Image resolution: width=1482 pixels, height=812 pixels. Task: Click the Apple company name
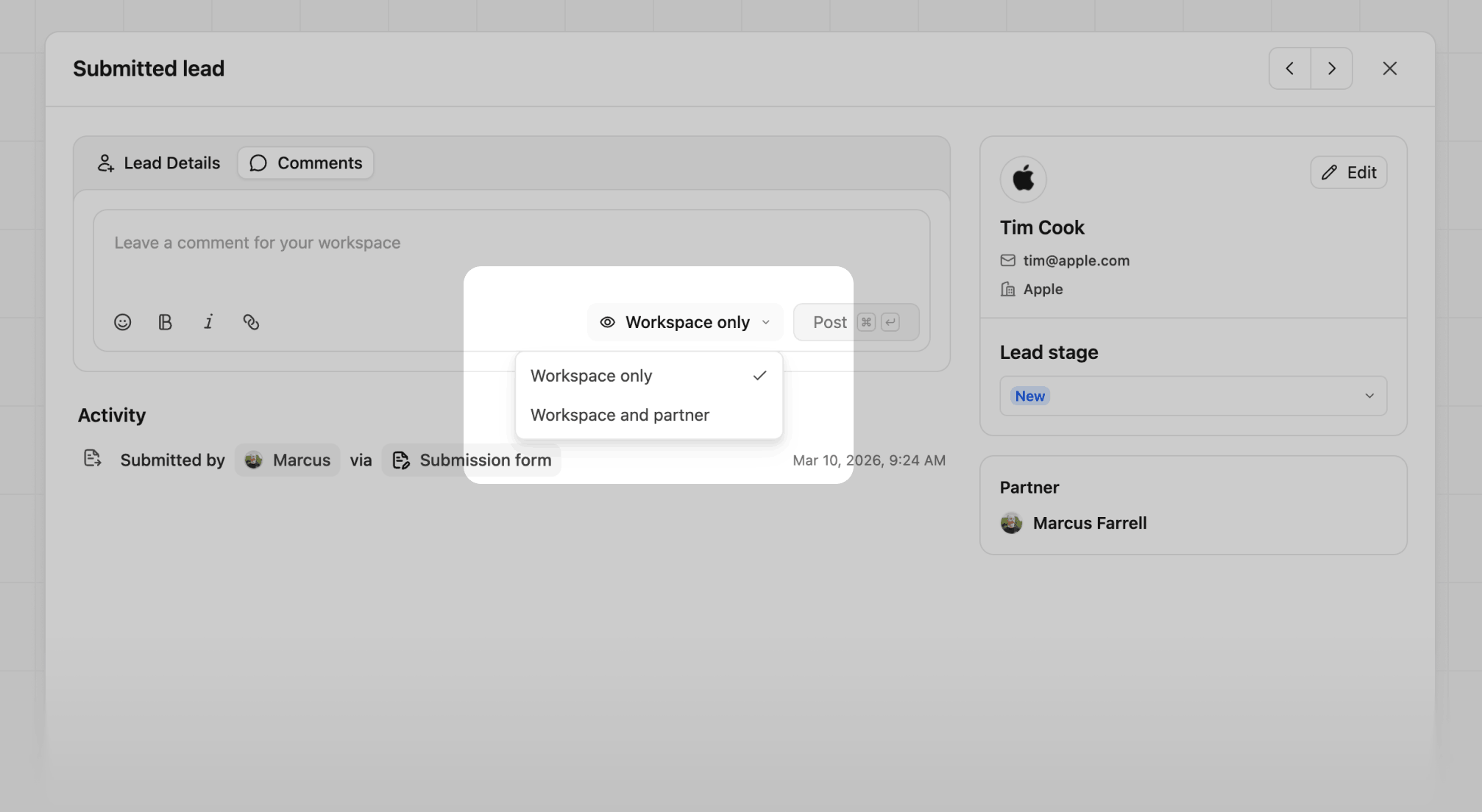1043,289
